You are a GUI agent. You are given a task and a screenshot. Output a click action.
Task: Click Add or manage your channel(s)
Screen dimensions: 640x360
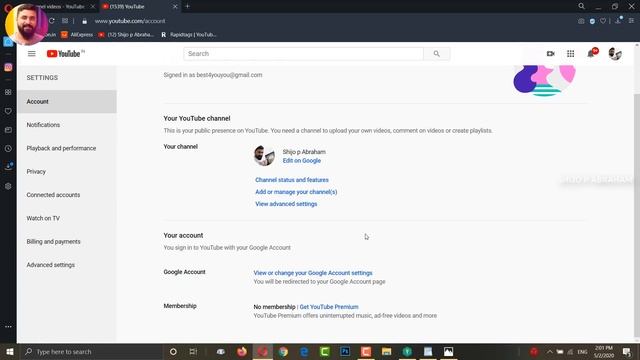click(x=296, y=192)
